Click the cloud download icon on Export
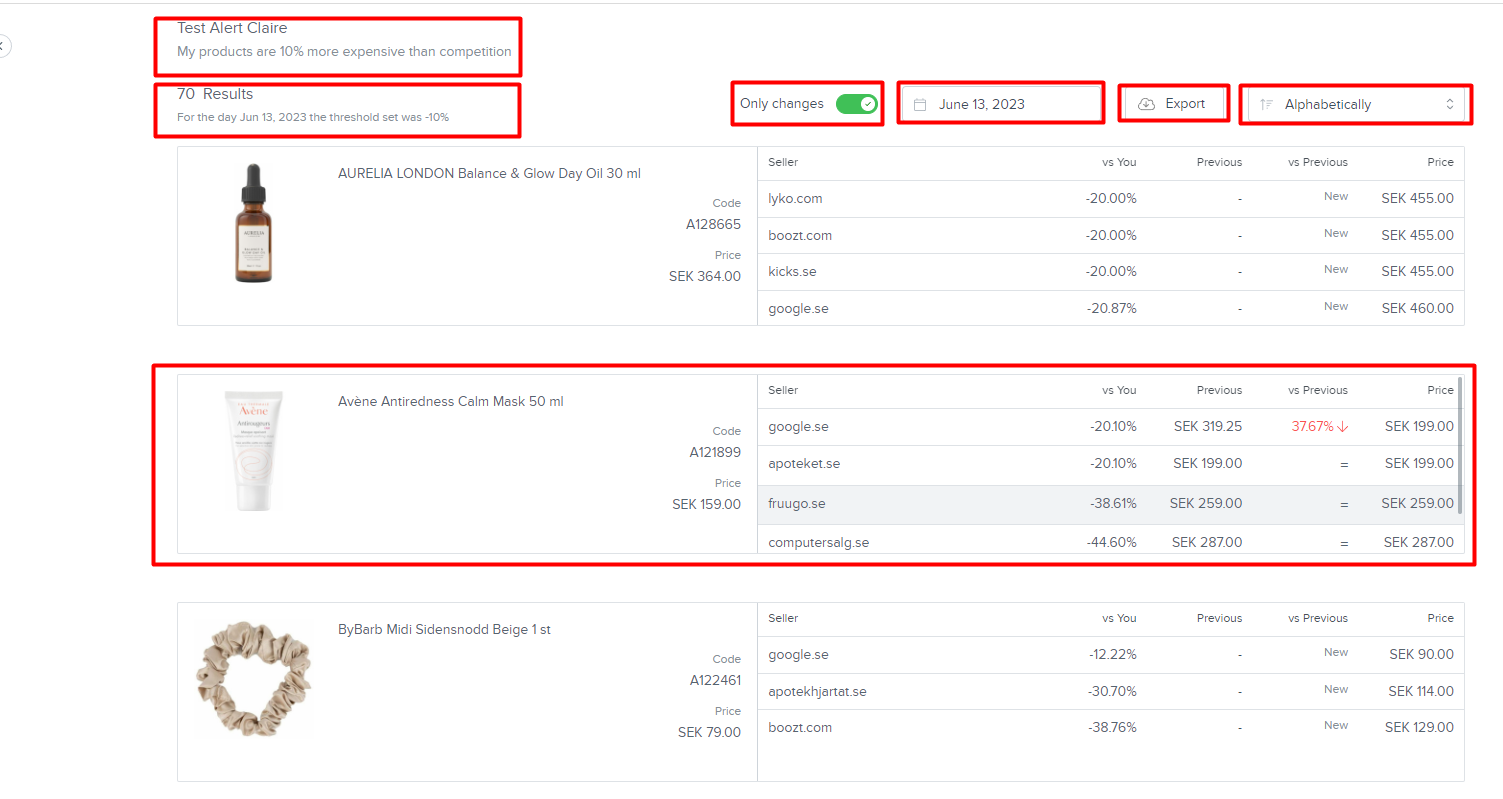The image size is (1503, 799). pos(1146,104)
